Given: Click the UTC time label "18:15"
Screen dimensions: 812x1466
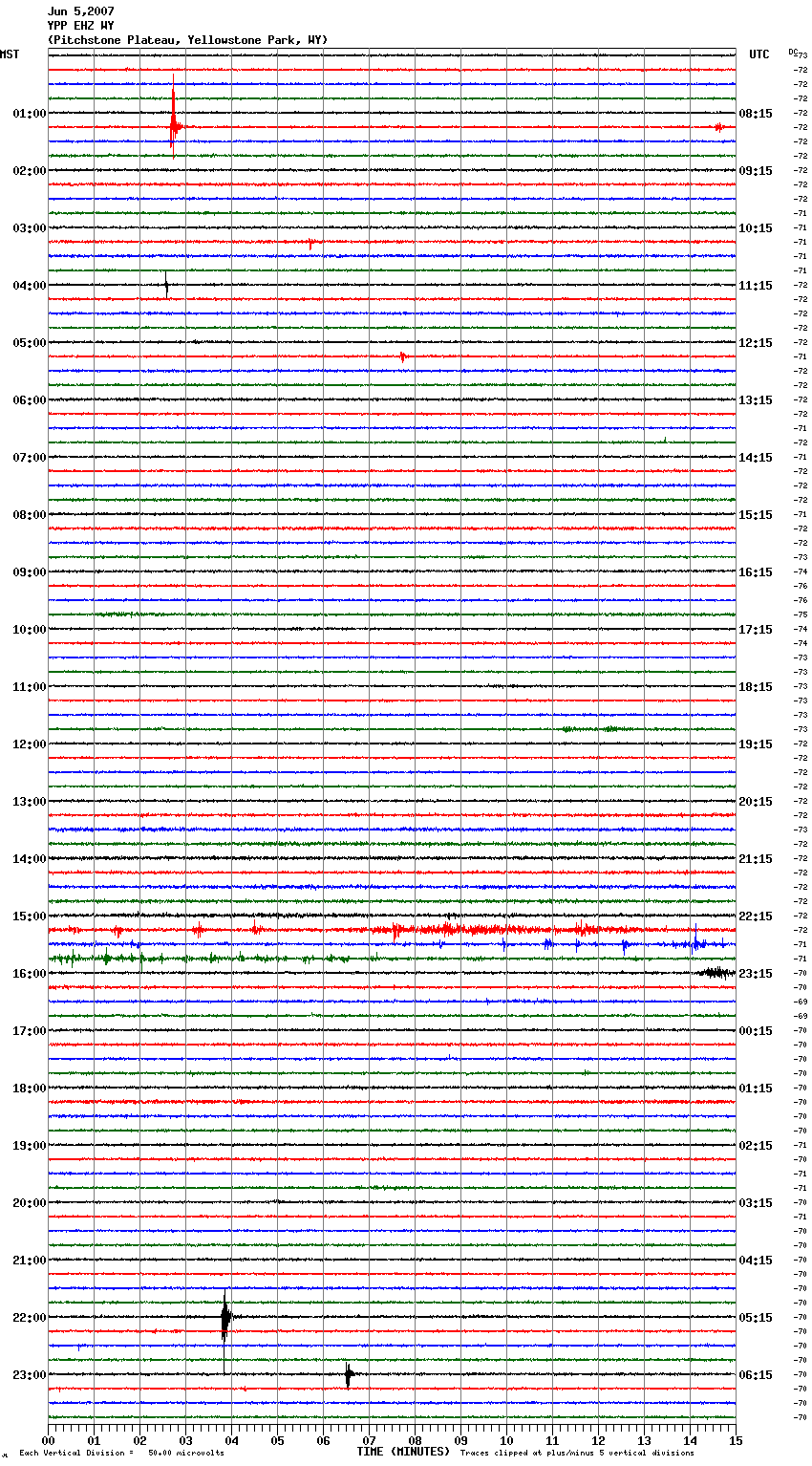Looking at the screenshot, I should [756, 686].
